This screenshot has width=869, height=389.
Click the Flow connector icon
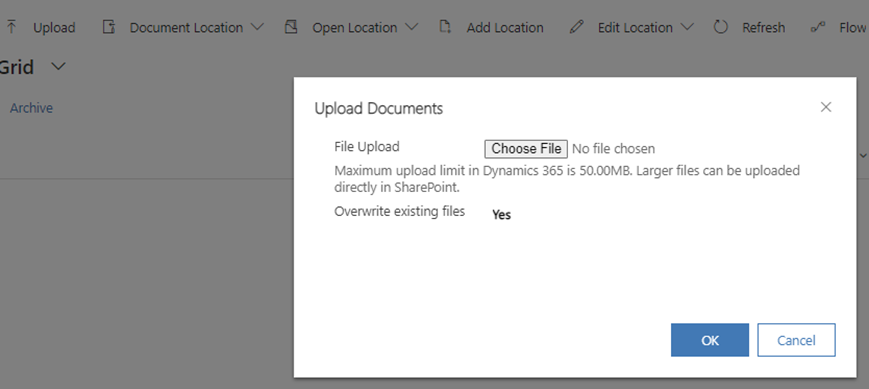click(x=818, y=27)
